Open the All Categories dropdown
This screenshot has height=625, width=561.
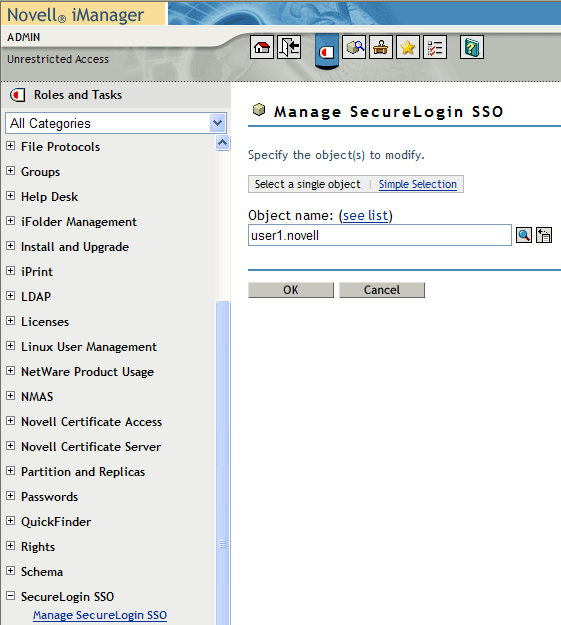[116, 123]
